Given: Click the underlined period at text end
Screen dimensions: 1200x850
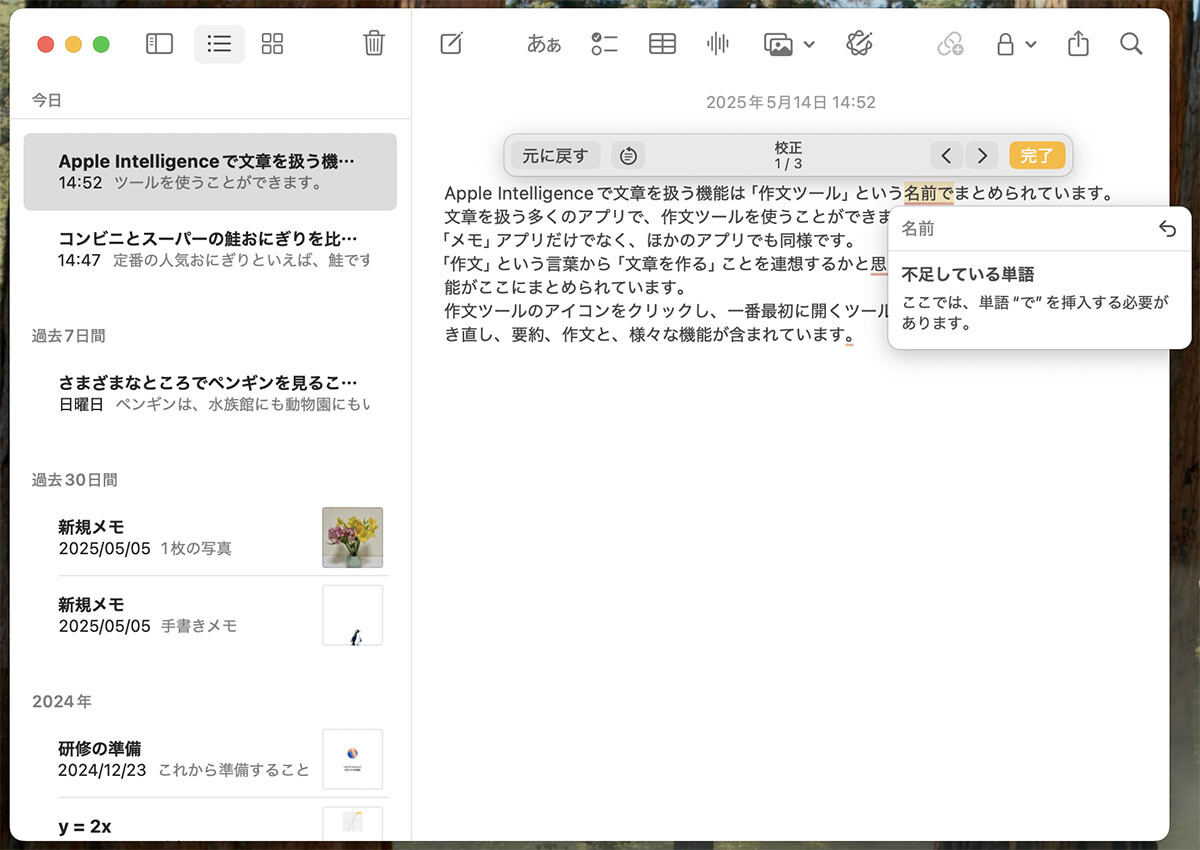Looking at the screenshot, I should click(849, 336).
